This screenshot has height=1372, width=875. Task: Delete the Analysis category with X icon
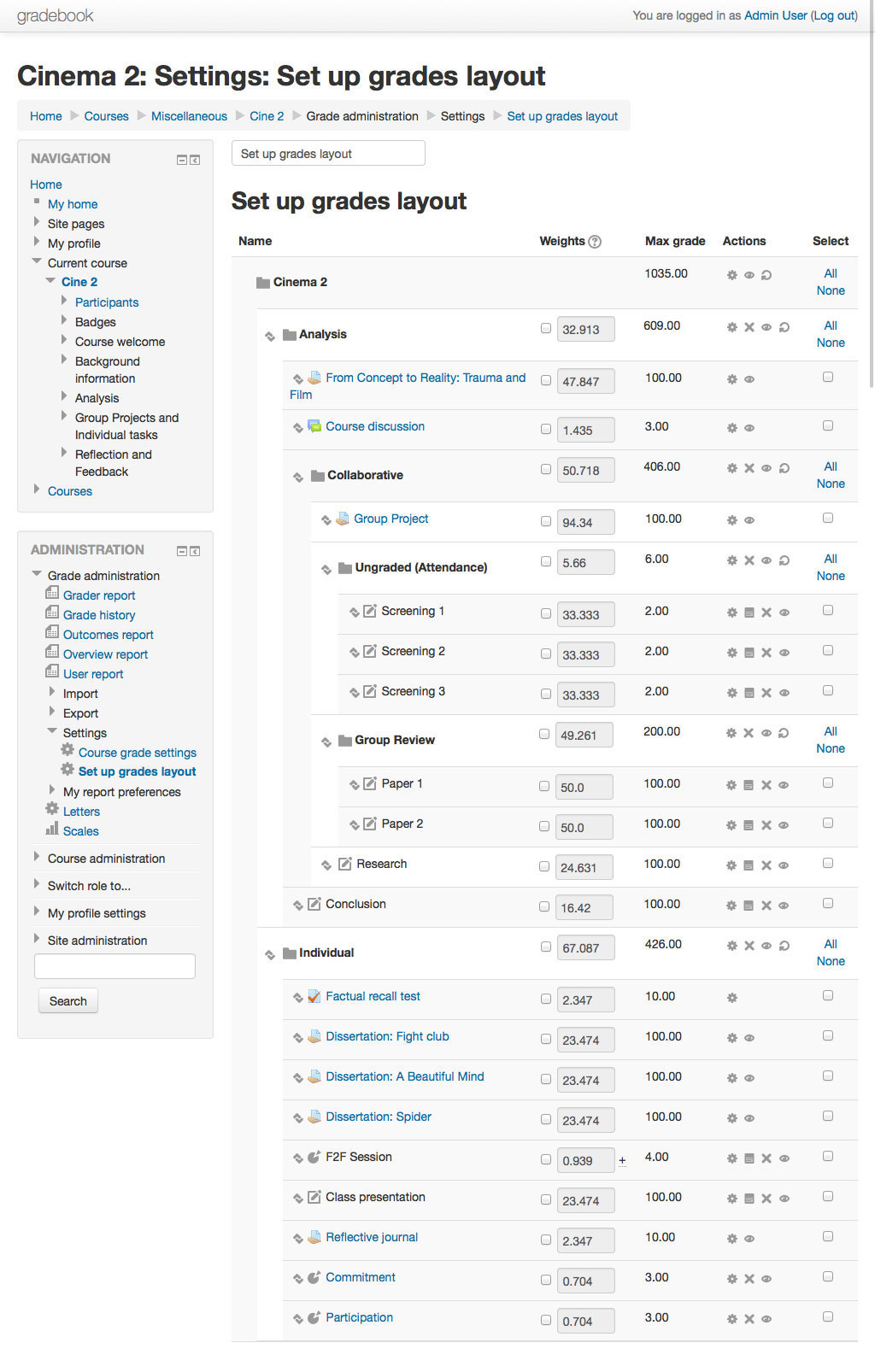(749, 327)
